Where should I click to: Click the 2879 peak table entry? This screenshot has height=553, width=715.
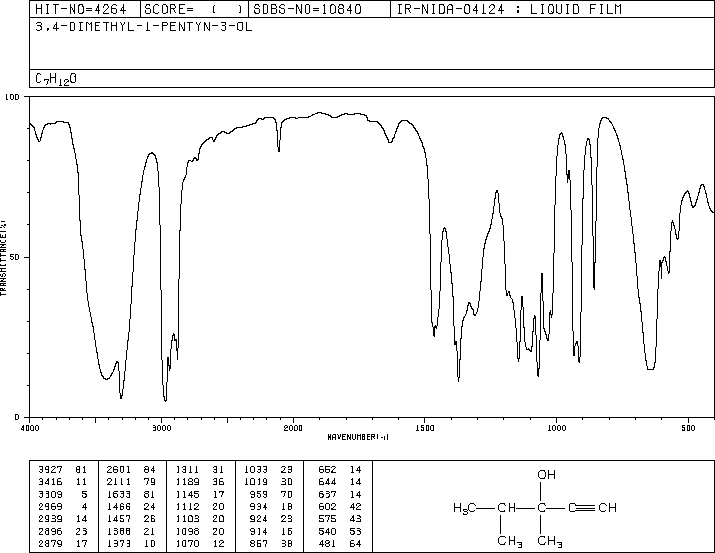tap(63, 543)
